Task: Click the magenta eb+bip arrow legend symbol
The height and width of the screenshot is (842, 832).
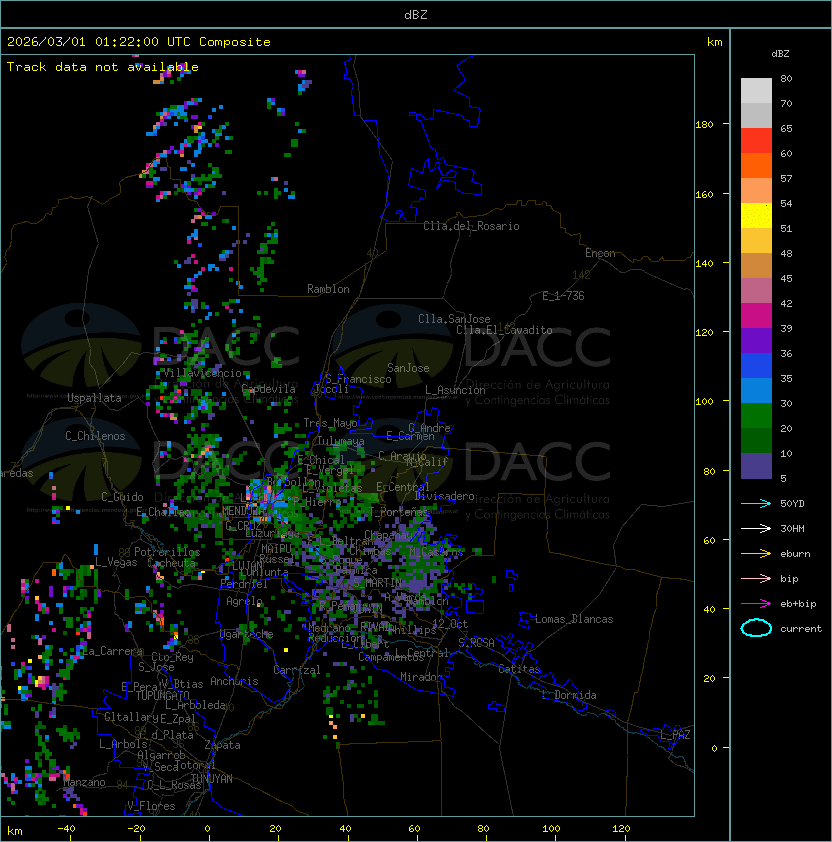Action: click(x=756, y=604)
